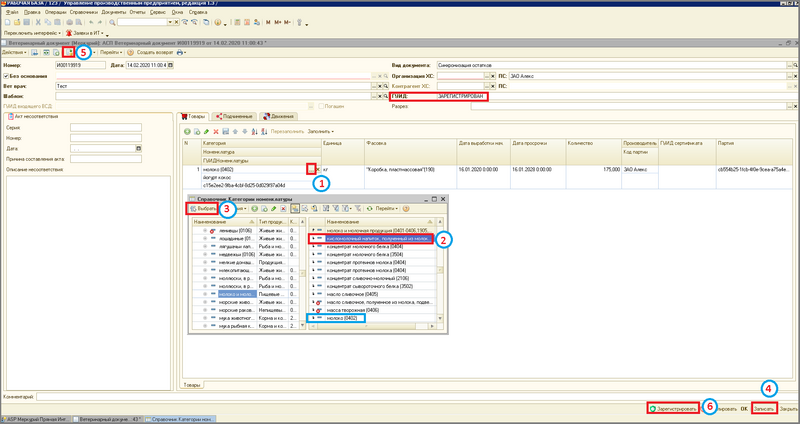Image resolution: width=800 pixels, height=424 pixels.
Task: Click the green add icon in Справочник window toolbar
Action: click(x=255, y=208)
